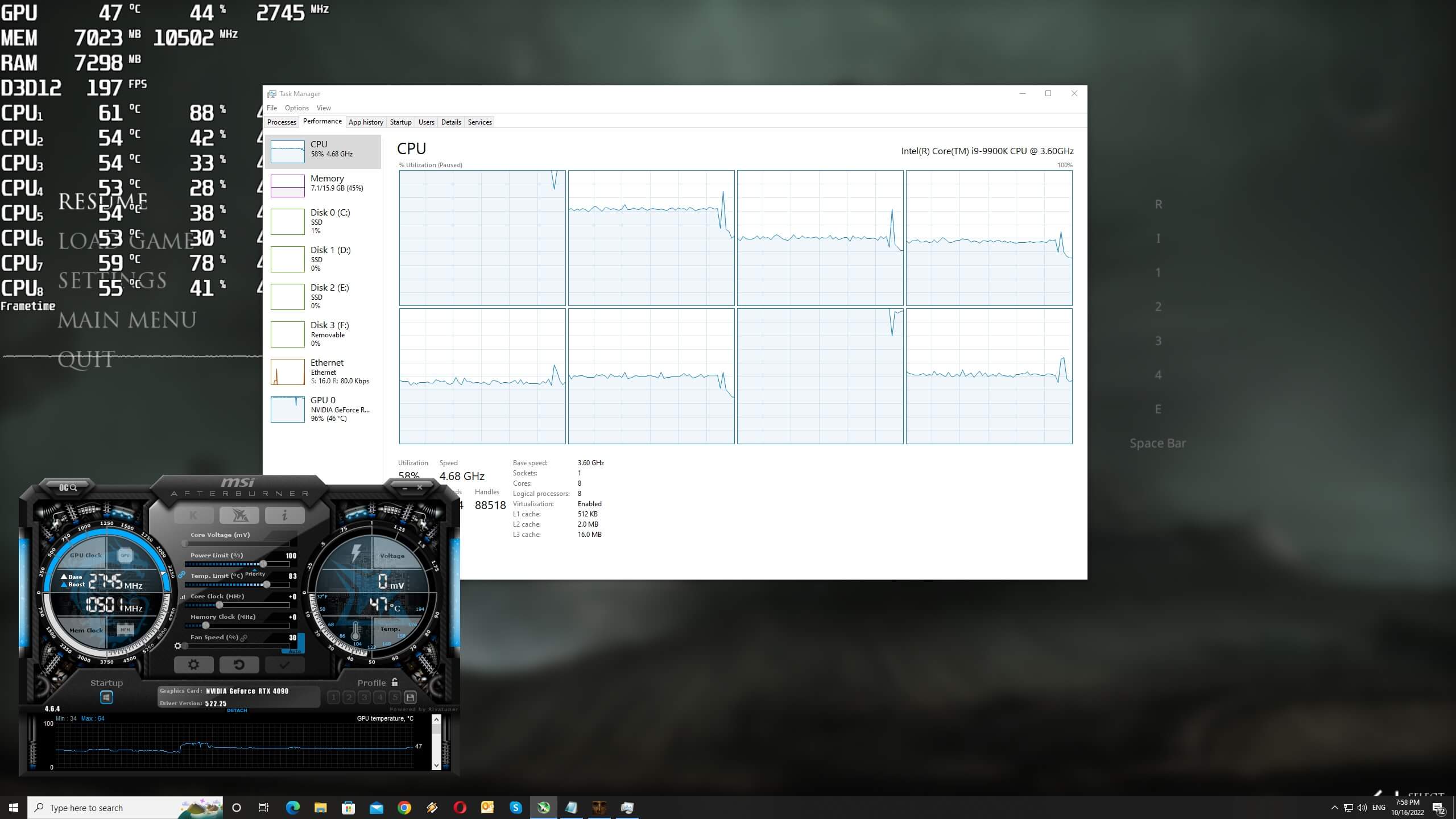Switch to the Processes tab

point(282,122)
